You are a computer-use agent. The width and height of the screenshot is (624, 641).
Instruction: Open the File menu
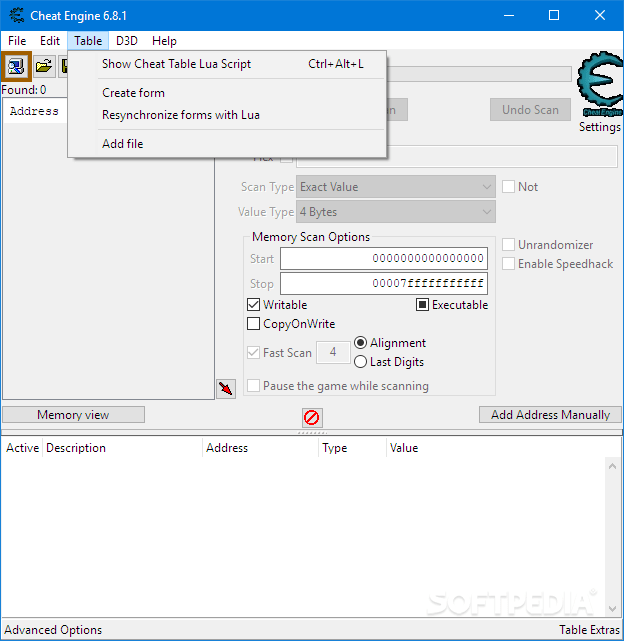pyautogui.click(x=17, y=41)
